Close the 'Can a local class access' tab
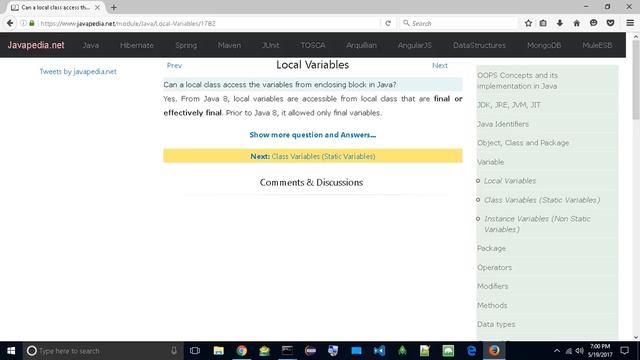 point(97,7)
